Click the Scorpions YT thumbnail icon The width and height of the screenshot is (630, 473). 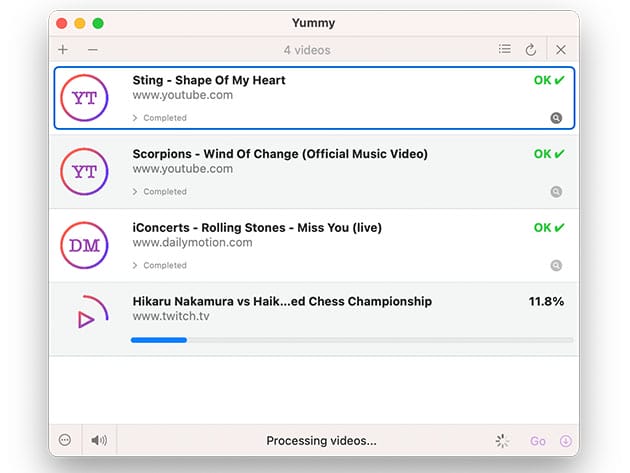coord(85,172)
